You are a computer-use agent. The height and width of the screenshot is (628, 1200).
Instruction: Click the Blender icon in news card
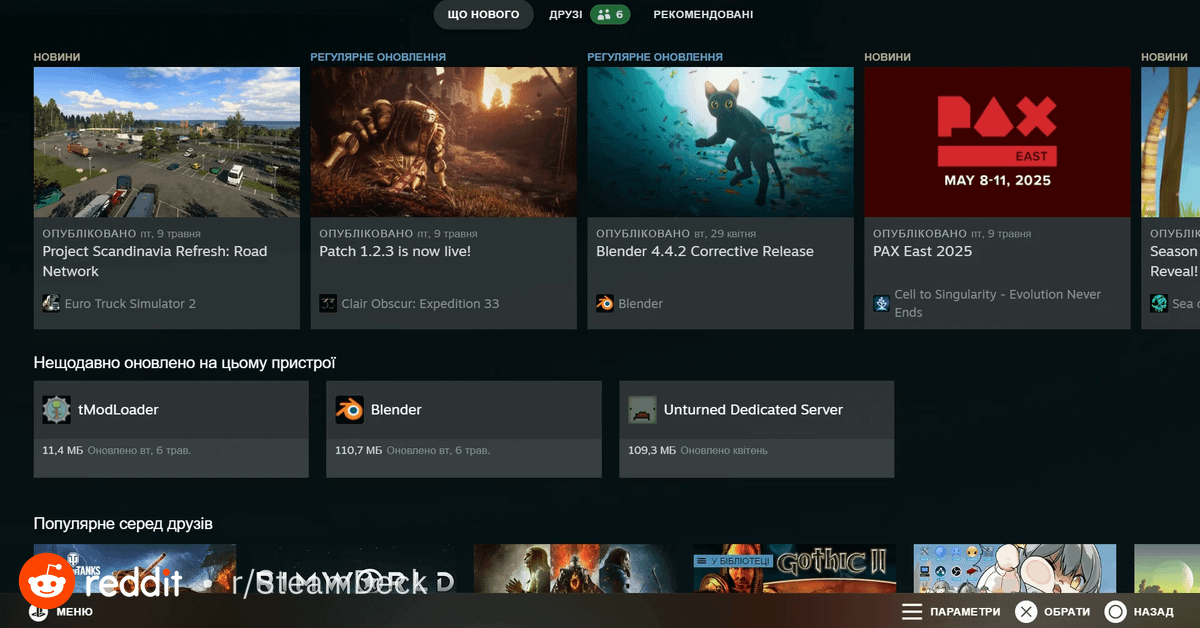point(605,303)
